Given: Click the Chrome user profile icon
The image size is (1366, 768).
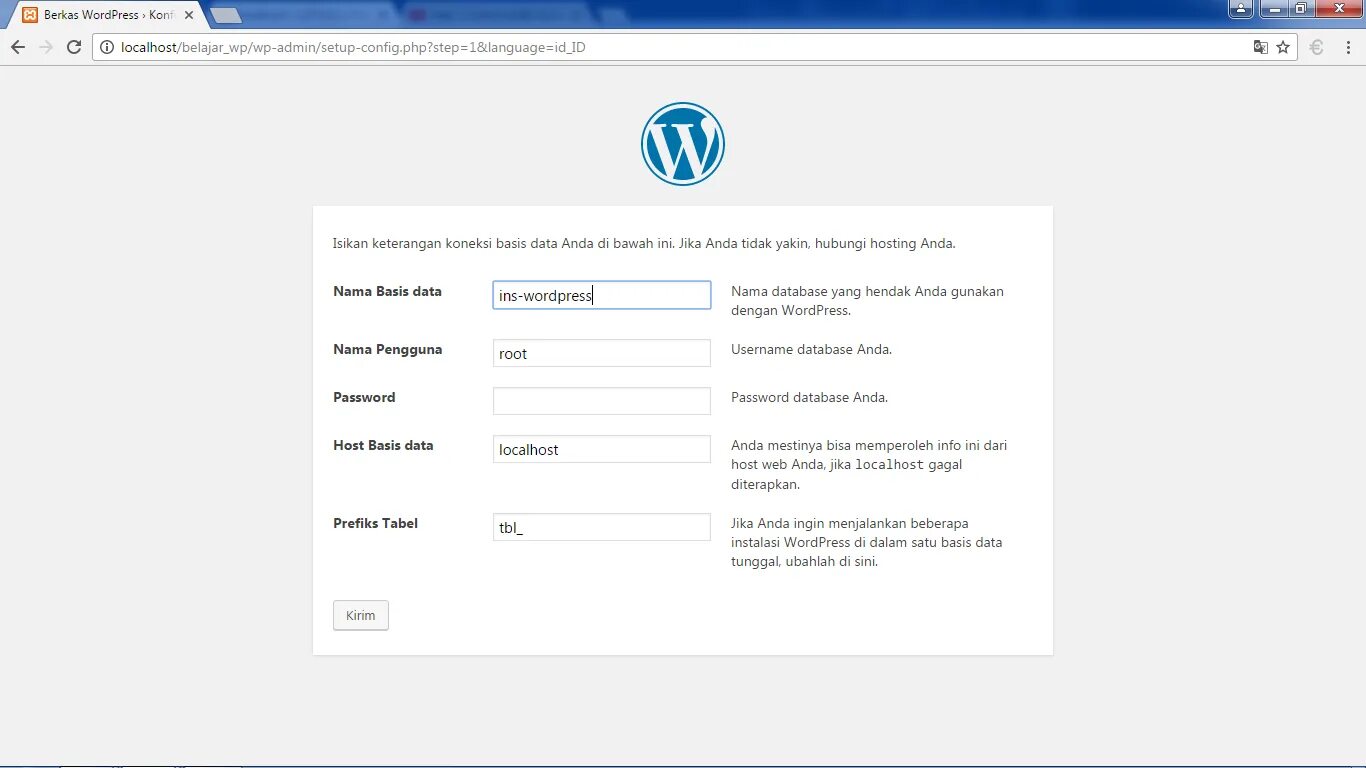Looking at the screenshot, I should click(x=1241, y=9).
